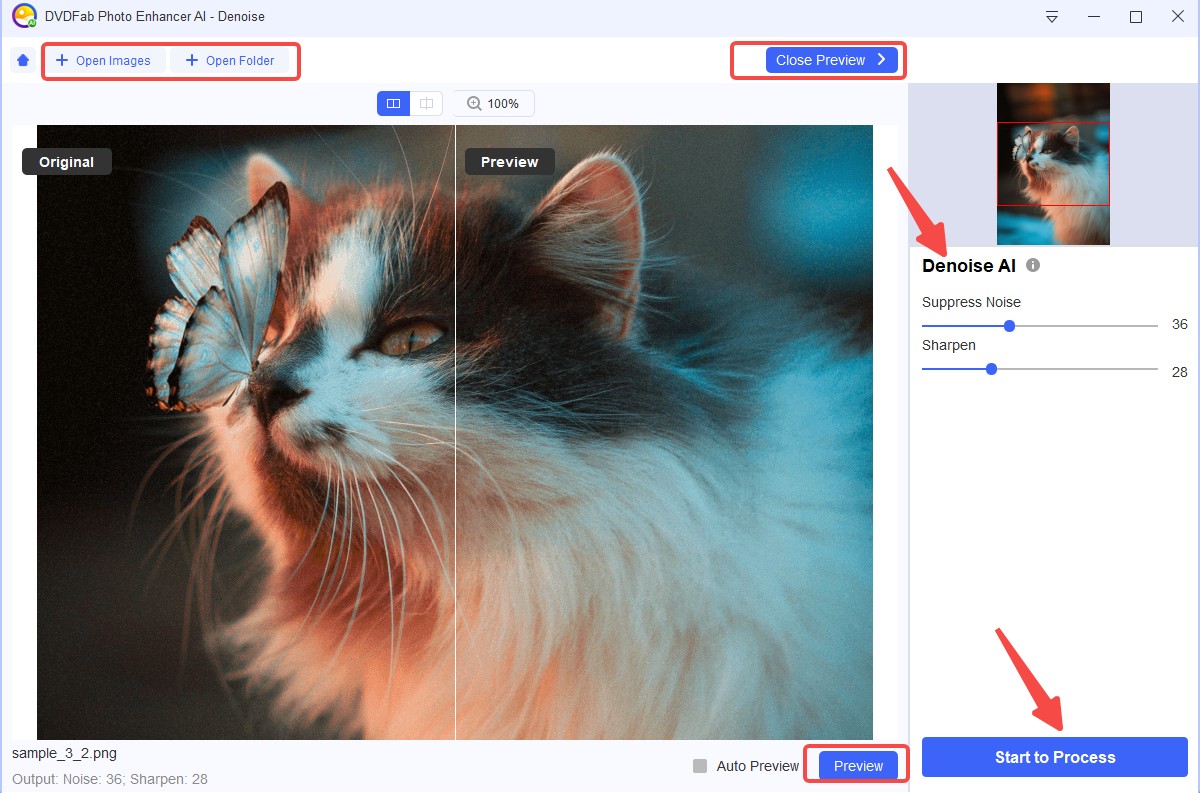The image size is (1200, 793).
Task: Click Open Folder button
Action: tap(230, 61)
